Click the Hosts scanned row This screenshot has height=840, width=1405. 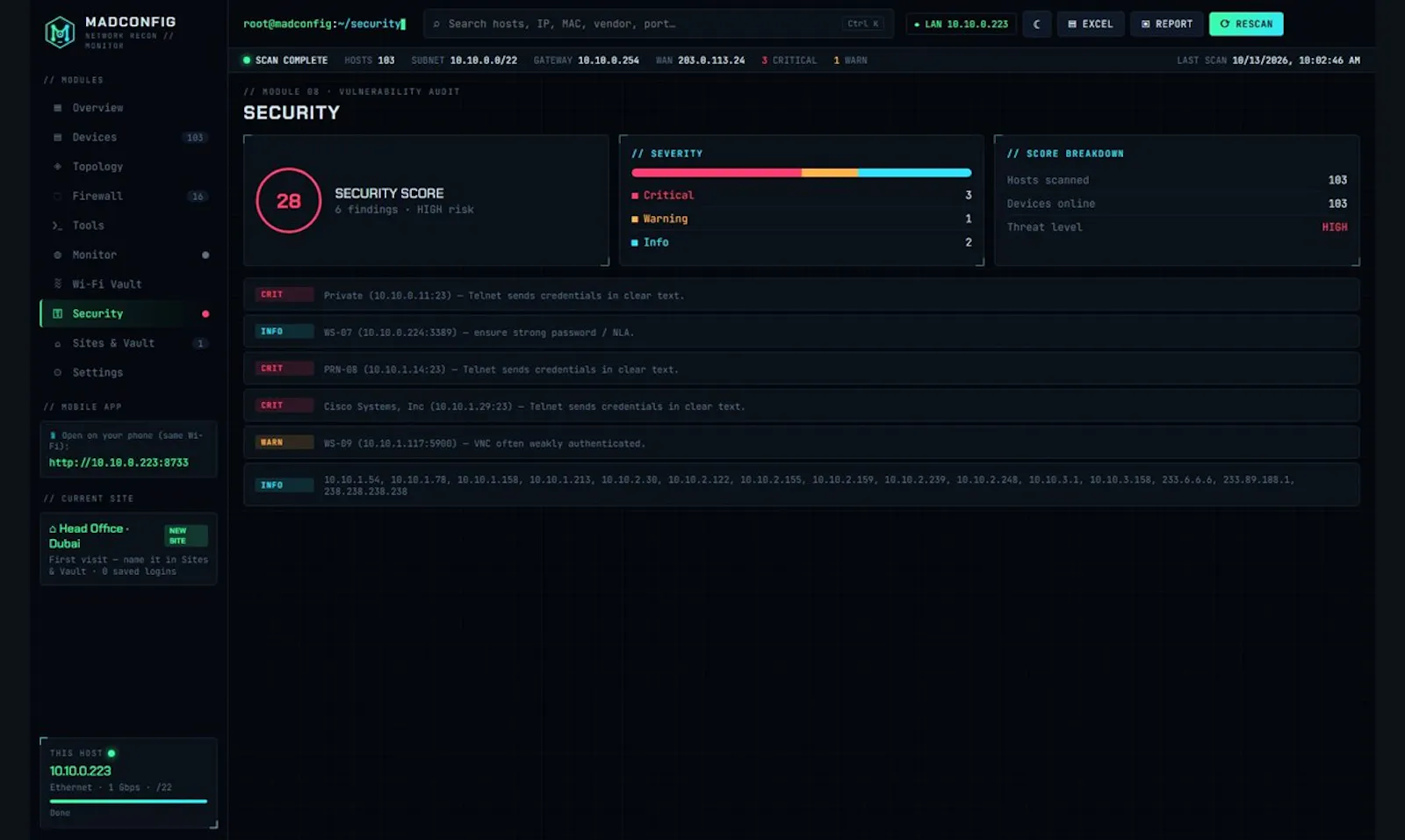(x=1177, y=180)
